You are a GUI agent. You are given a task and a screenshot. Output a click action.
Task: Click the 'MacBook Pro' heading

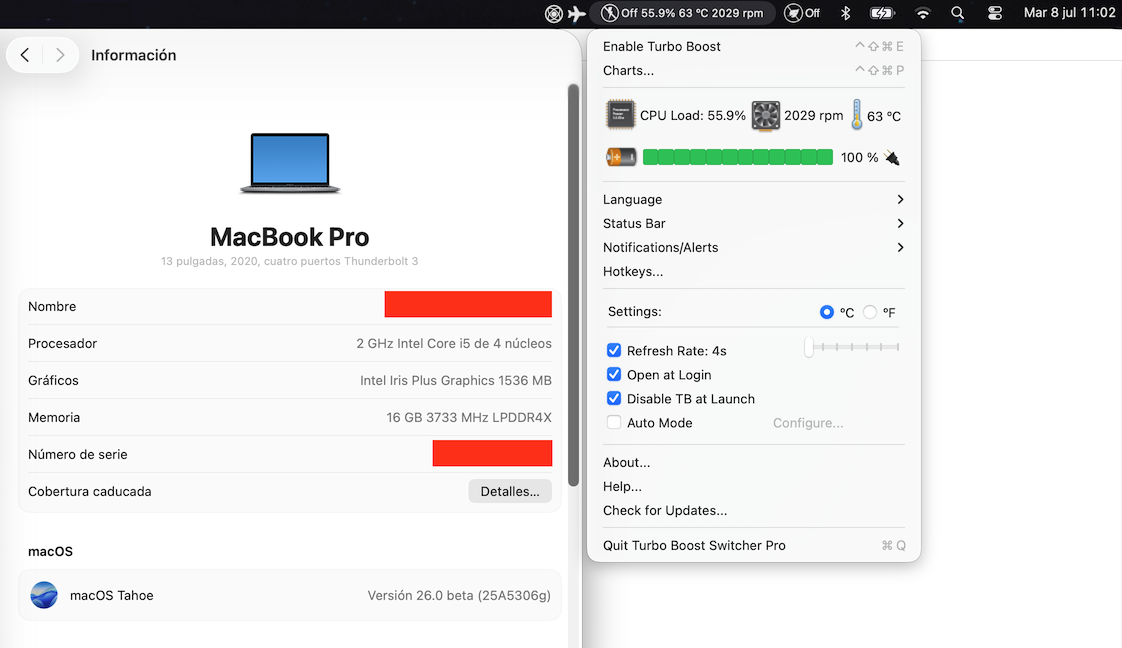[290, 237]
